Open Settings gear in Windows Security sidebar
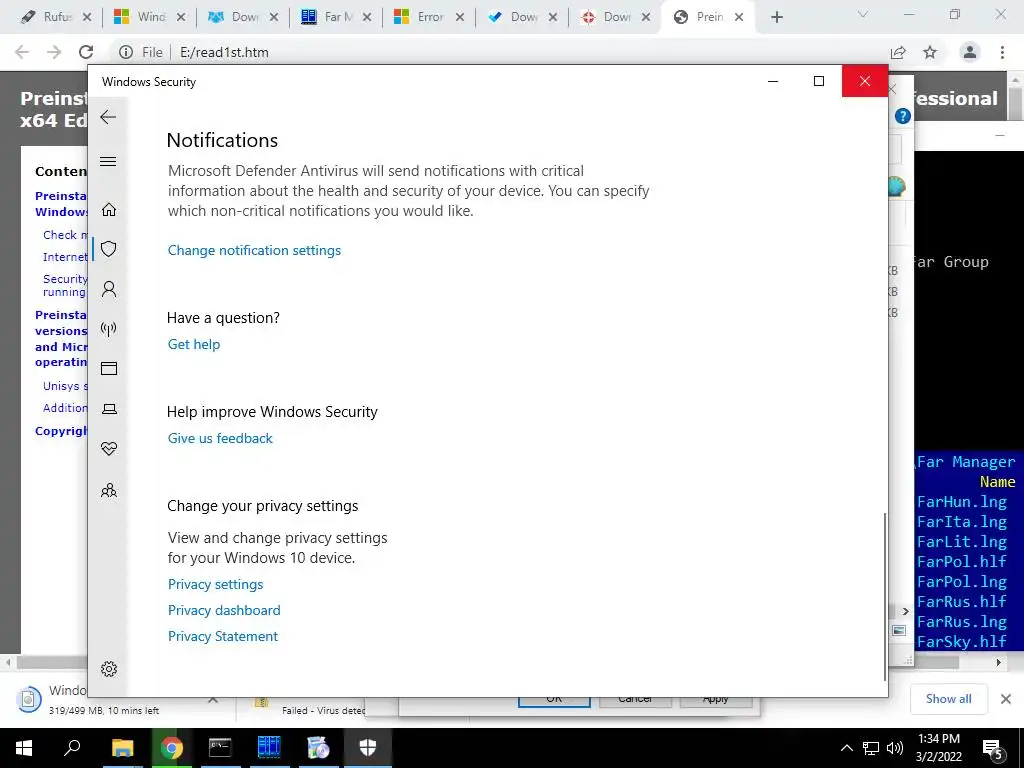The height and width of the screenshot is (768, 1024). tap(109, 669)
